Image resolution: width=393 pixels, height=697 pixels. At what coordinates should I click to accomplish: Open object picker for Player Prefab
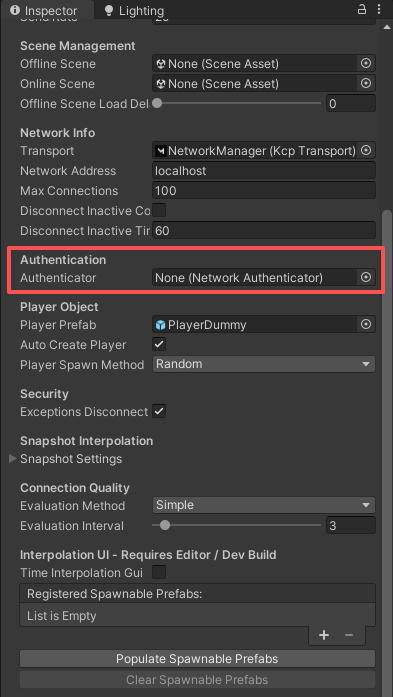[365, 325]
